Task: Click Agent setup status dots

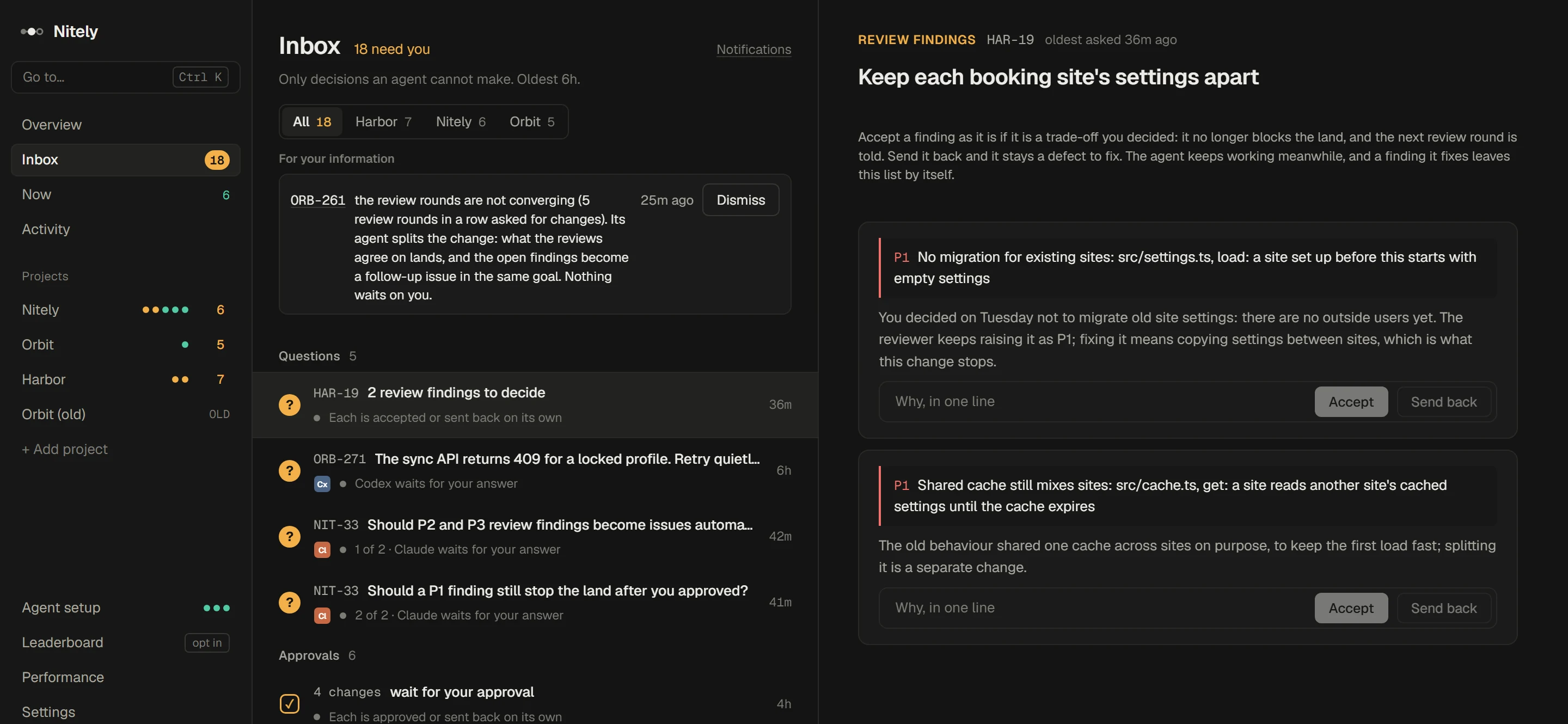Action: 216,608
